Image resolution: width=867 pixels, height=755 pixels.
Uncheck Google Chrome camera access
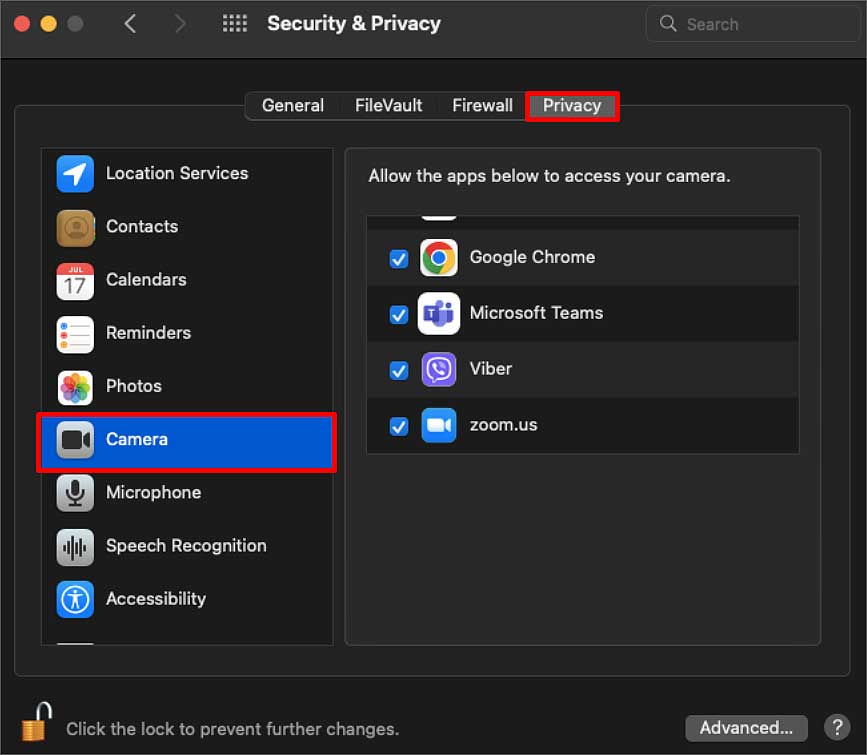click(399, 258)
